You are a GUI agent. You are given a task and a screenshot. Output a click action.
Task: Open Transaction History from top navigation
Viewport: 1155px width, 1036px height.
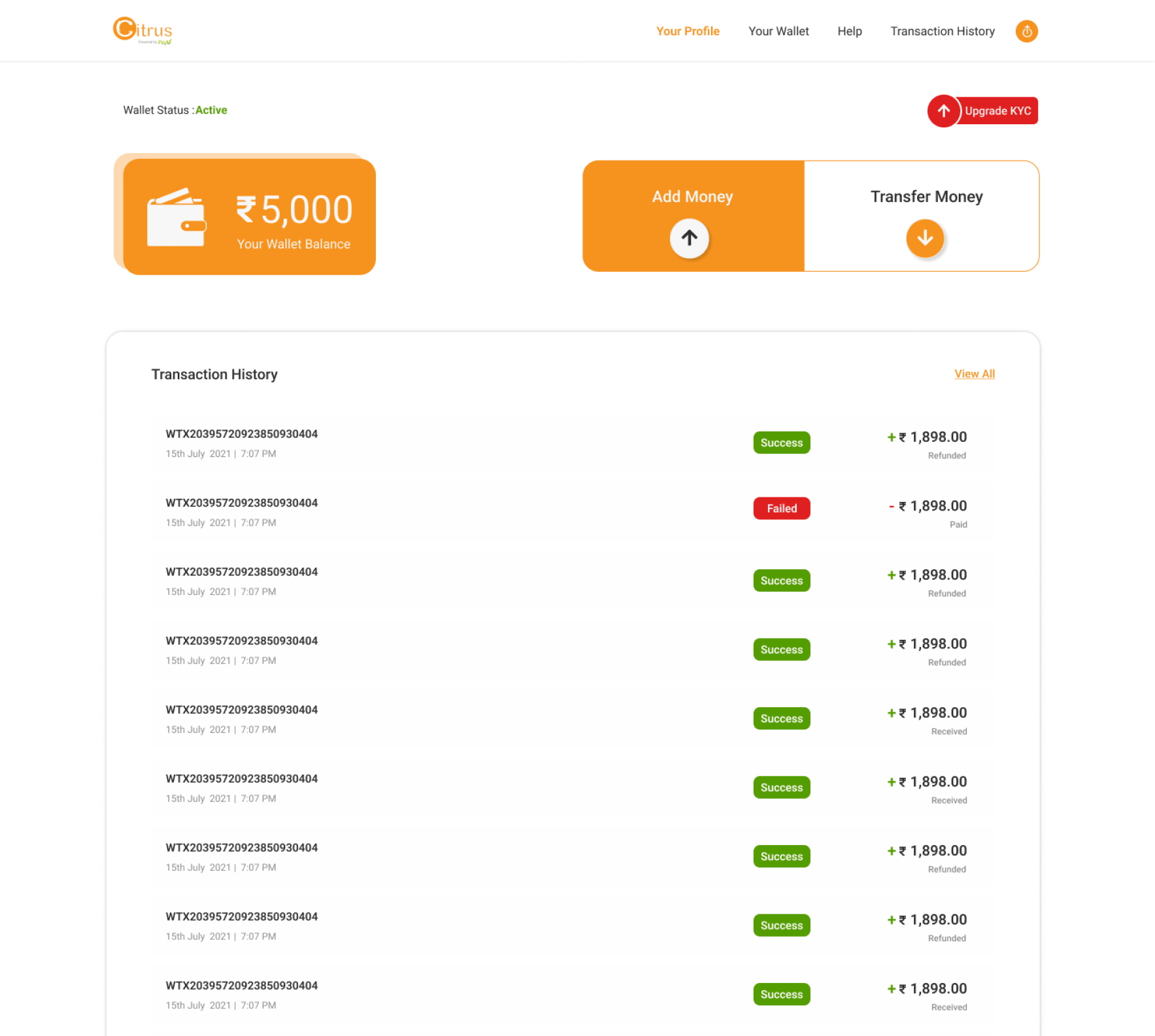click(x=942, y=31)
